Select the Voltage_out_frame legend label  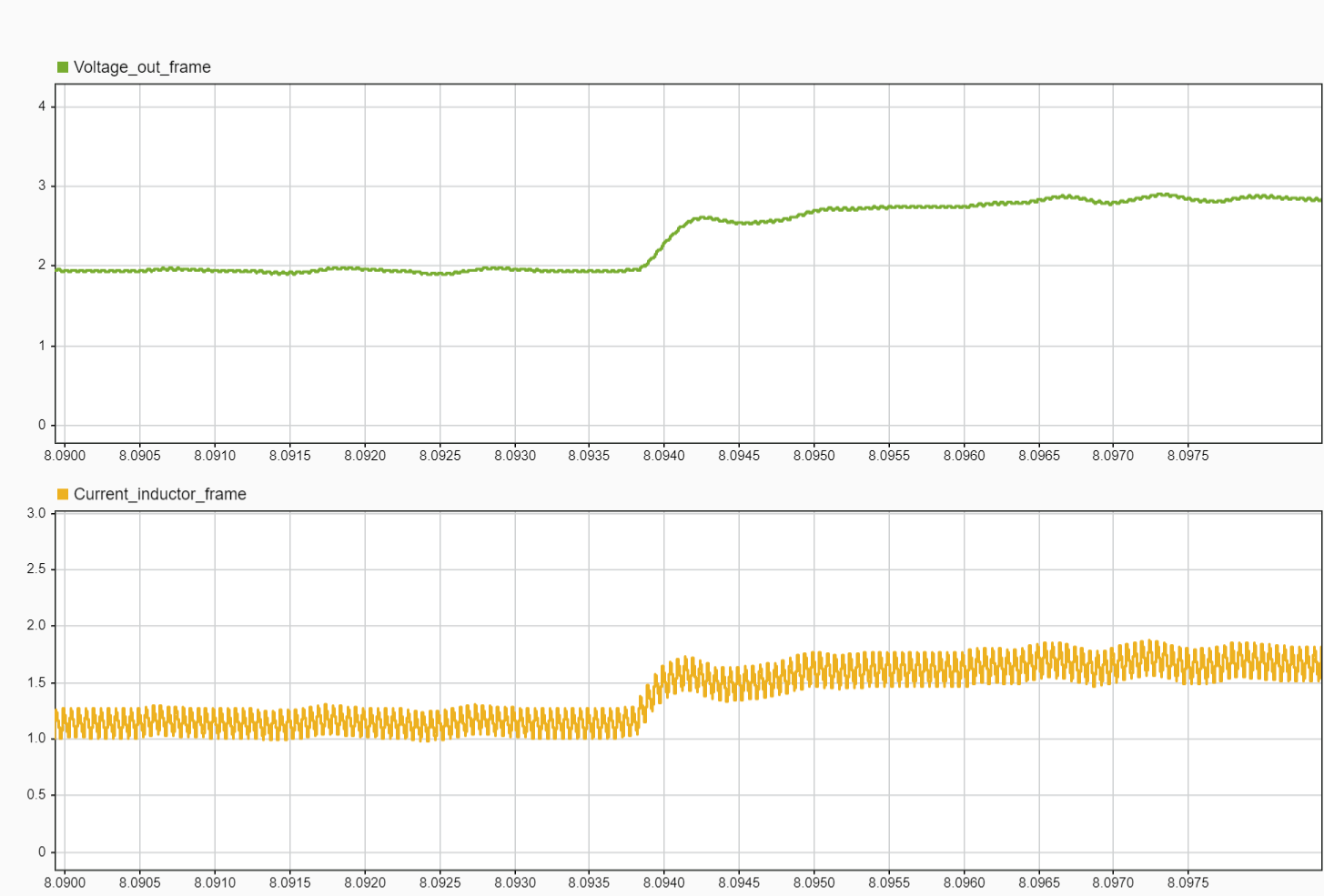pos(142,67)
